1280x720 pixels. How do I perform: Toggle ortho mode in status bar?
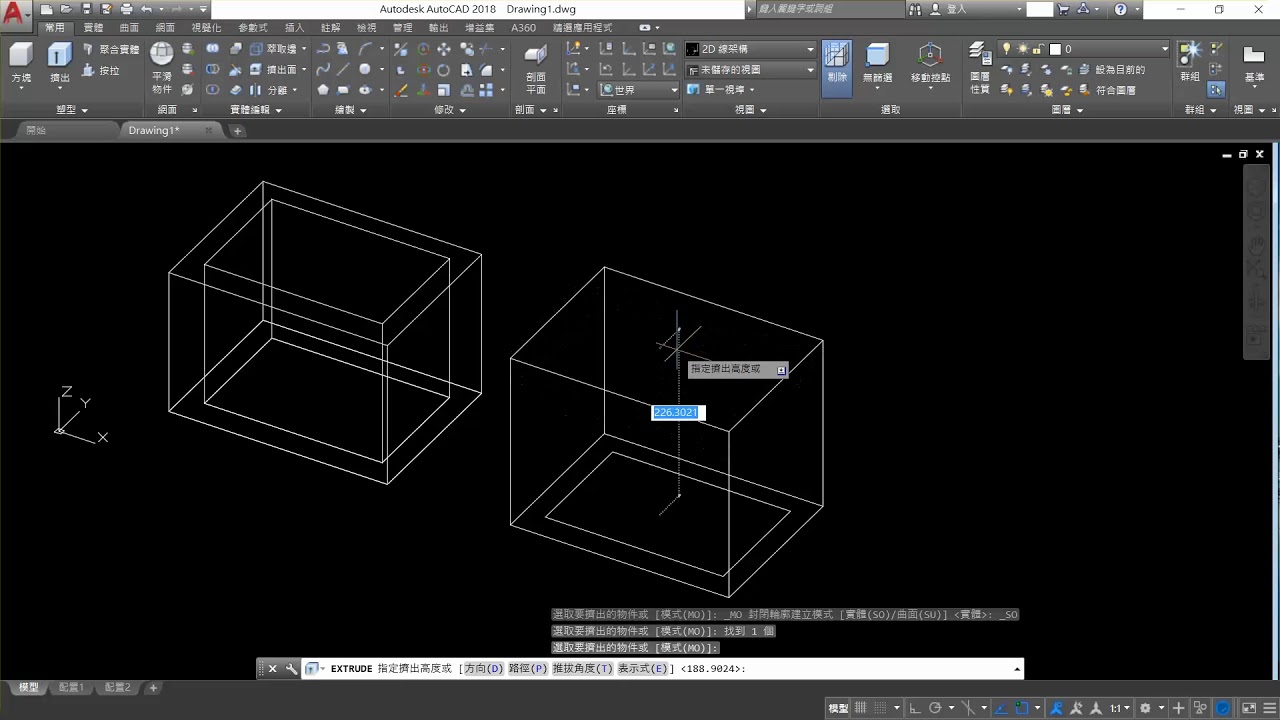914,708
